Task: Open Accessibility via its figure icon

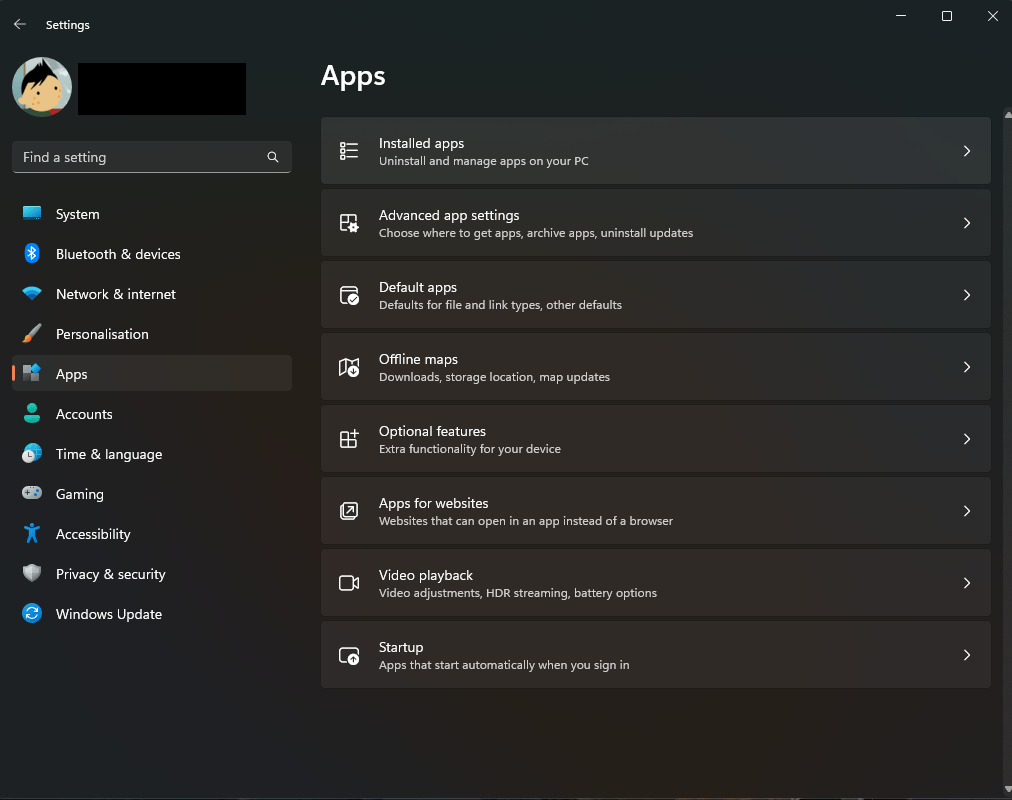Action: coord(31,534)
